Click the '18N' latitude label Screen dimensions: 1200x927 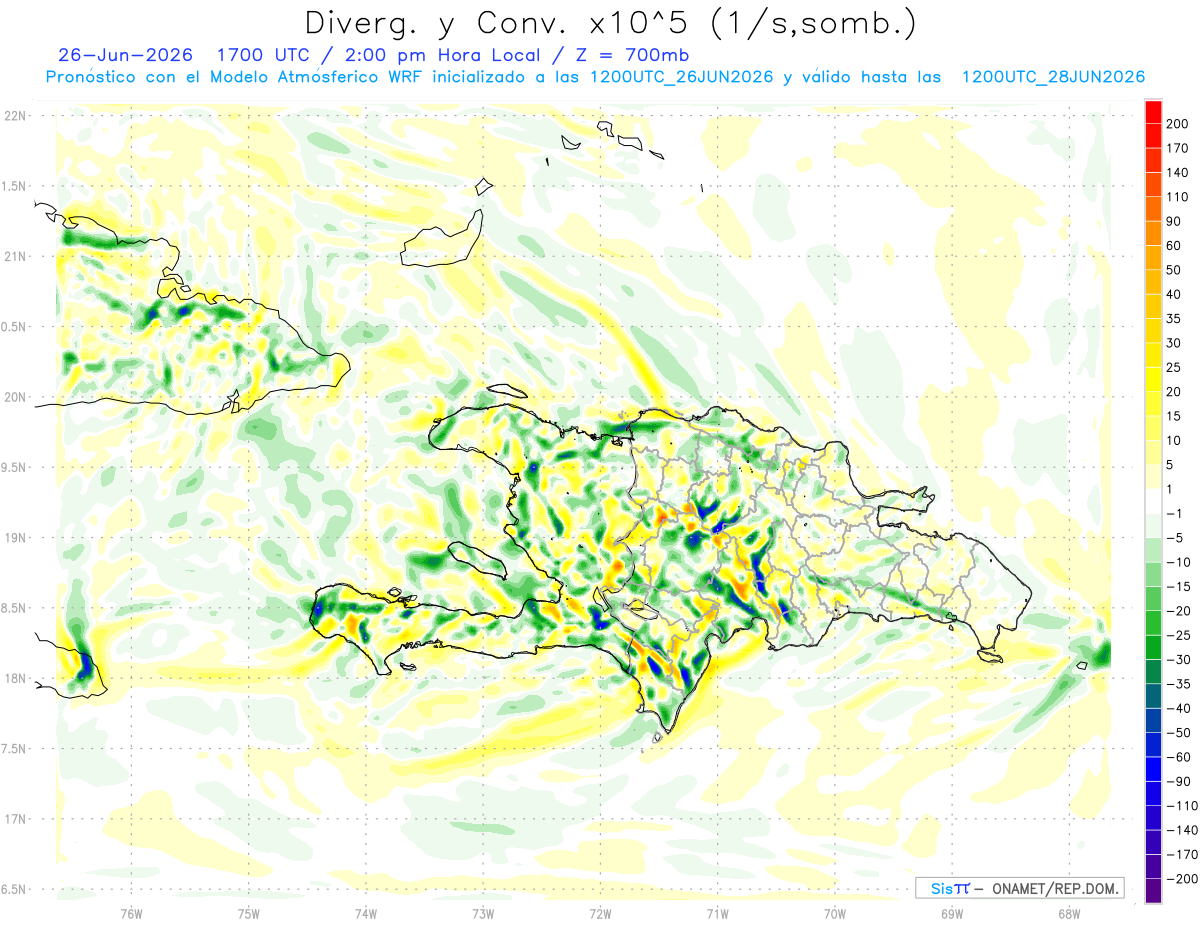13,678
